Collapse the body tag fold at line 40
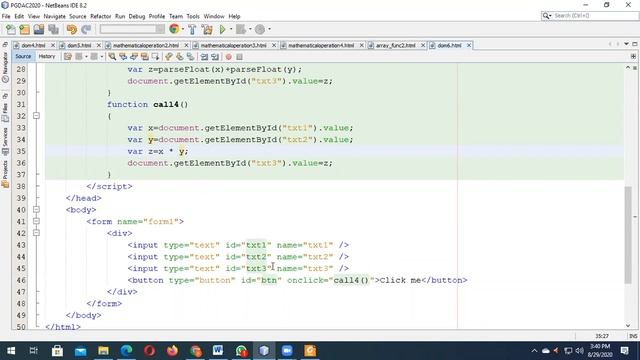Viewport: 640px width, 360px height. [36, 210]
